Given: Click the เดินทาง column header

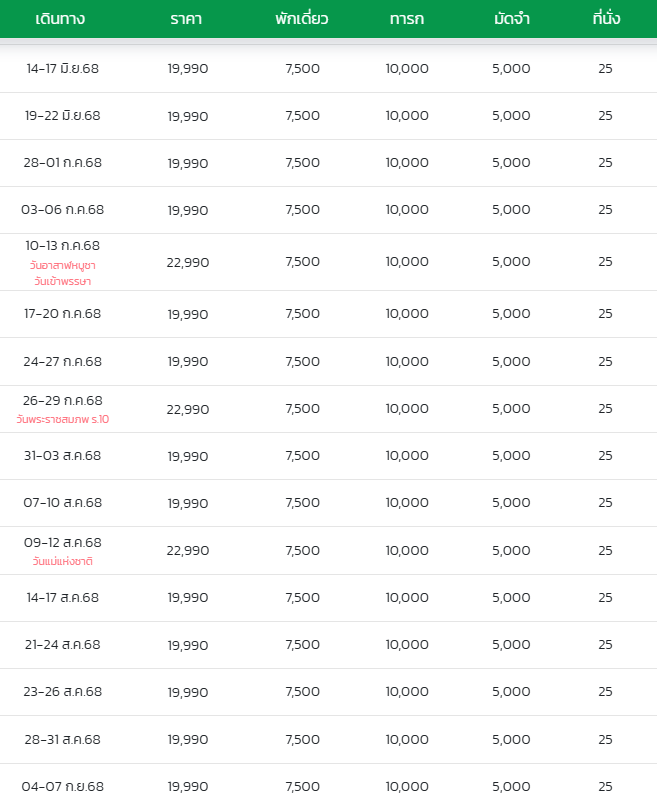Looking at the screenshot, I should pos(60,19).
